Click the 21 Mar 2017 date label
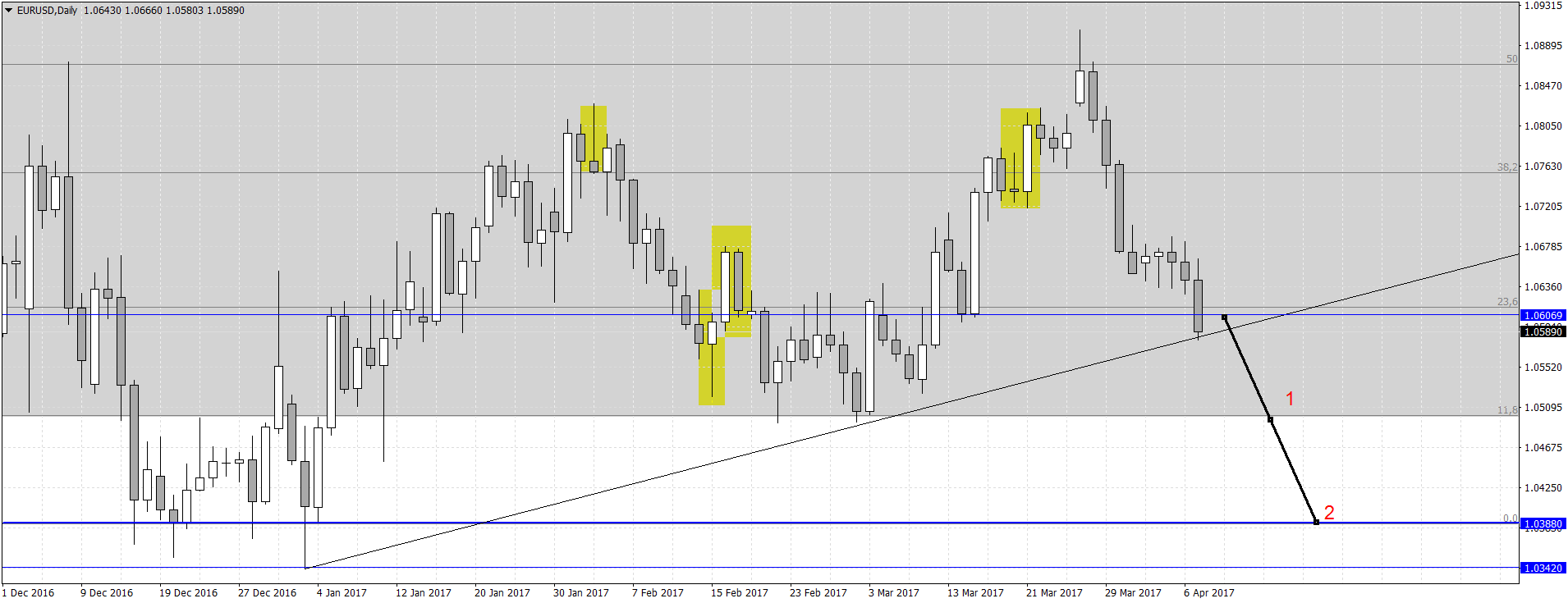Screen dimensions: 1568x603 click(x=1054, y=593)
